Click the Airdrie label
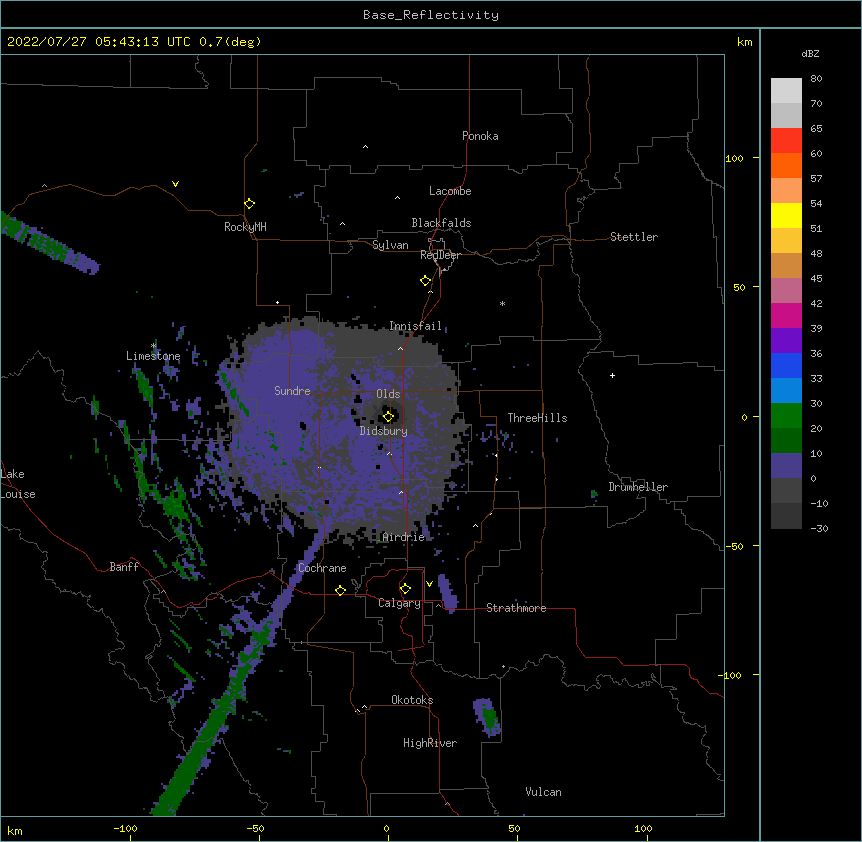Screen dimensions: 862x842 coord(404,537)
